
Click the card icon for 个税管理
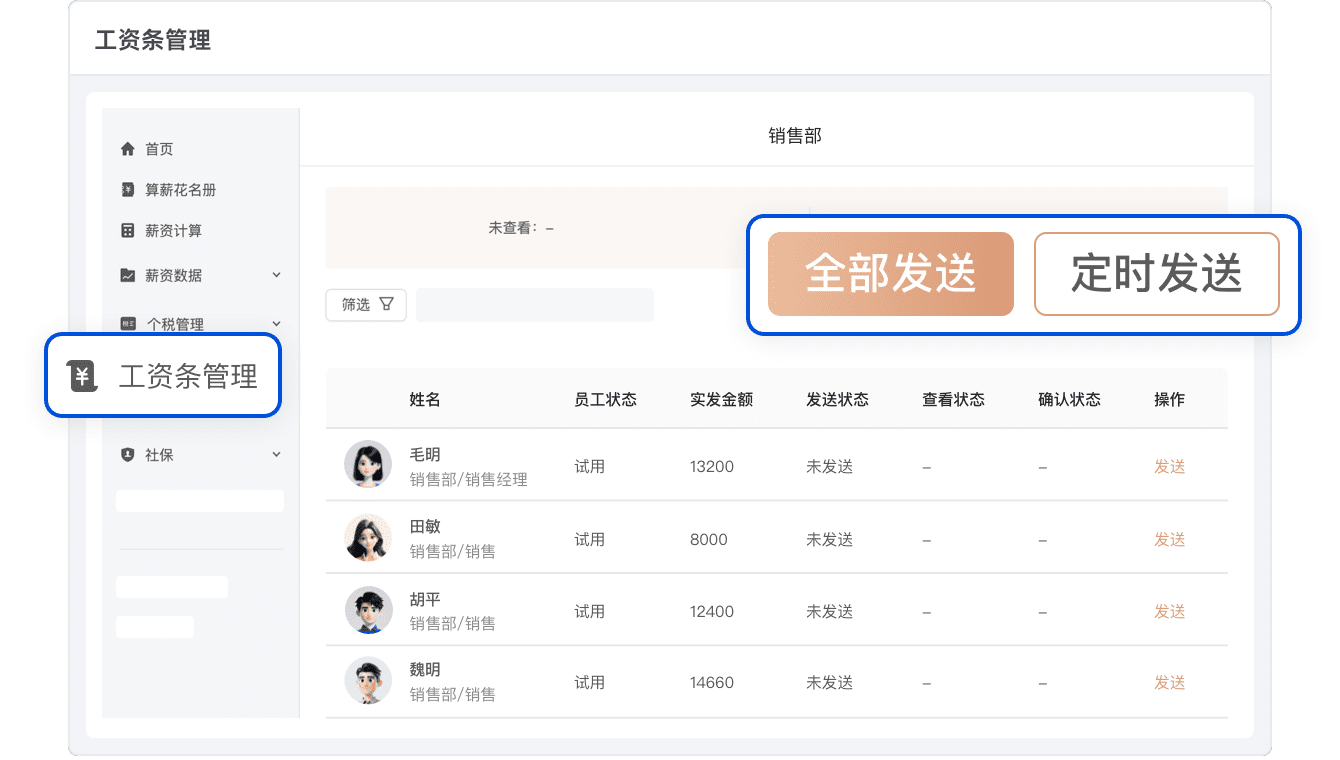[127, 324]
